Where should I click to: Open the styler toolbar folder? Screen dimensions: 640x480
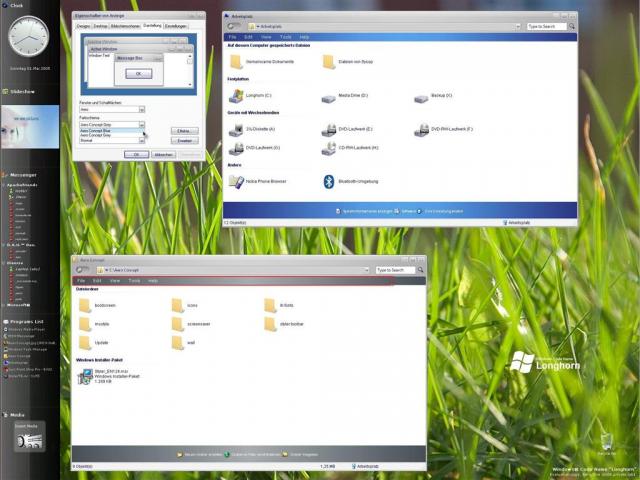[270, 324]
